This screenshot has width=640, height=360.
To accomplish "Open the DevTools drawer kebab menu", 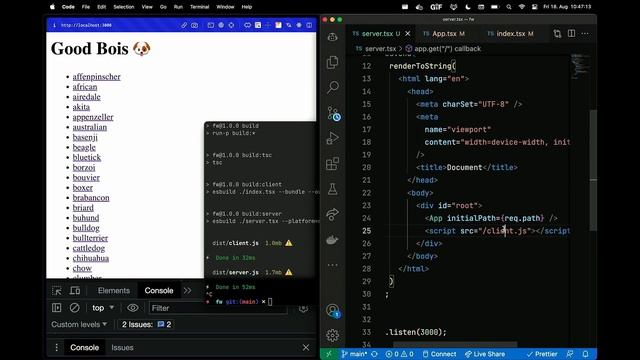I will pos(56,347).
